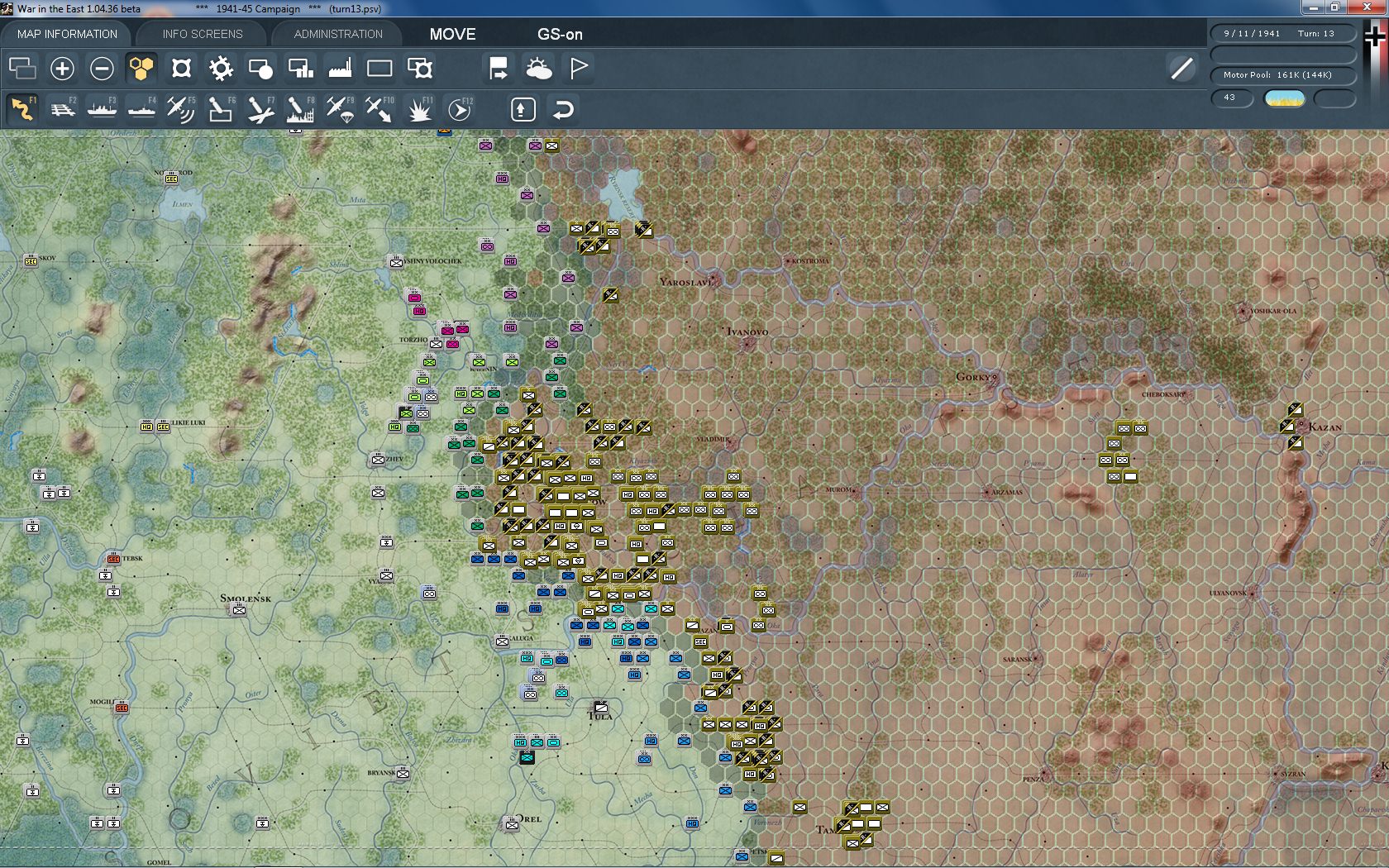Select F2 rail mode
Viewport: 1389px width, 868px height.
point(62,109)
